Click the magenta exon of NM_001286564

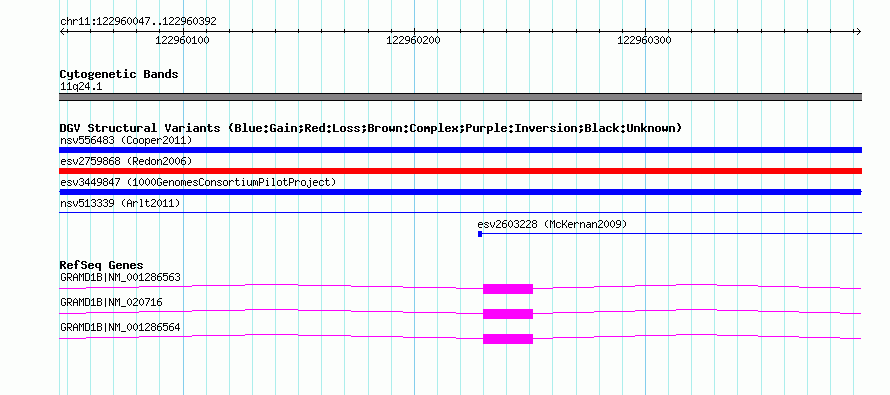point(508,339)
